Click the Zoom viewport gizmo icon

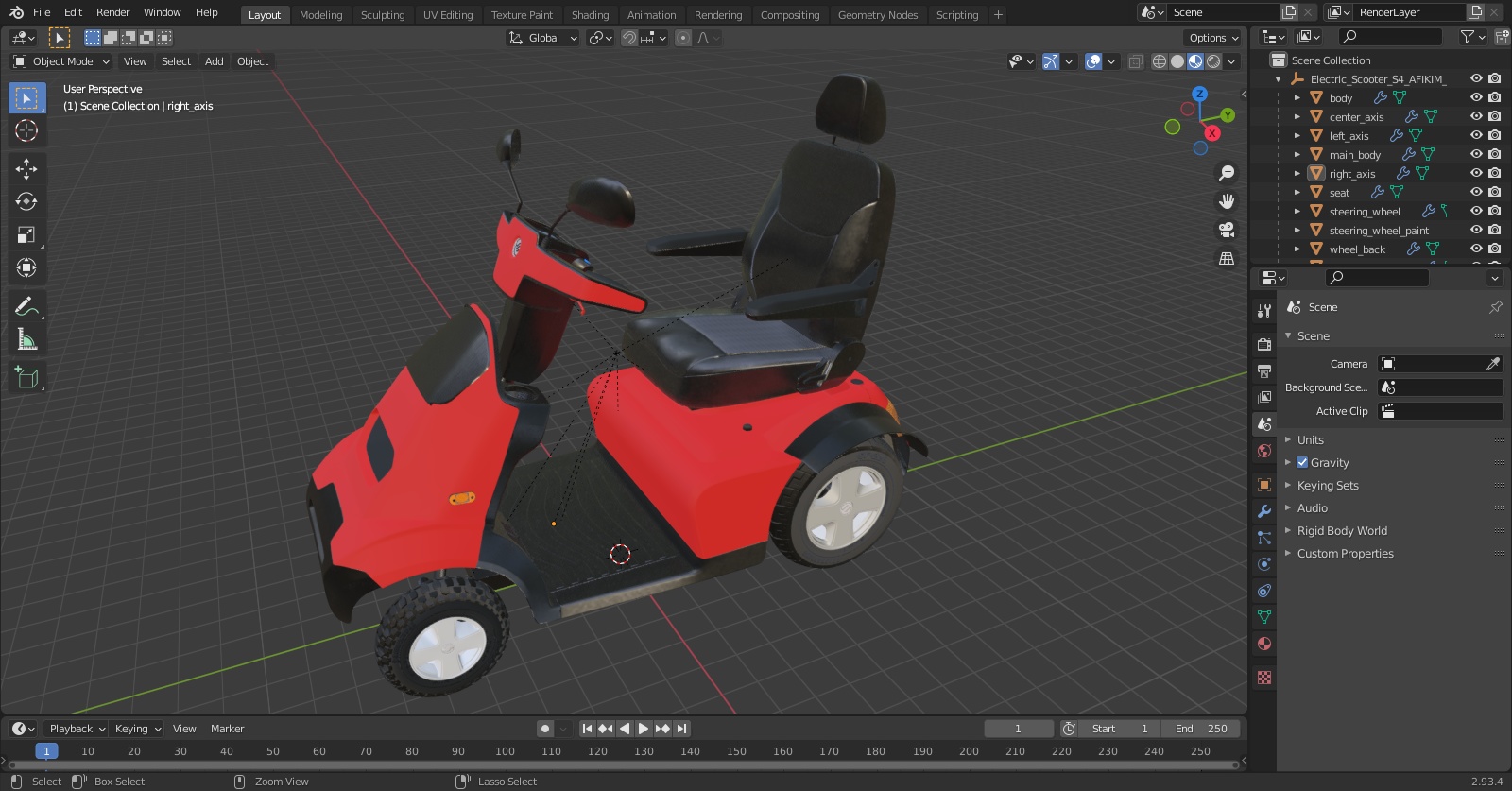(1227, 173)
